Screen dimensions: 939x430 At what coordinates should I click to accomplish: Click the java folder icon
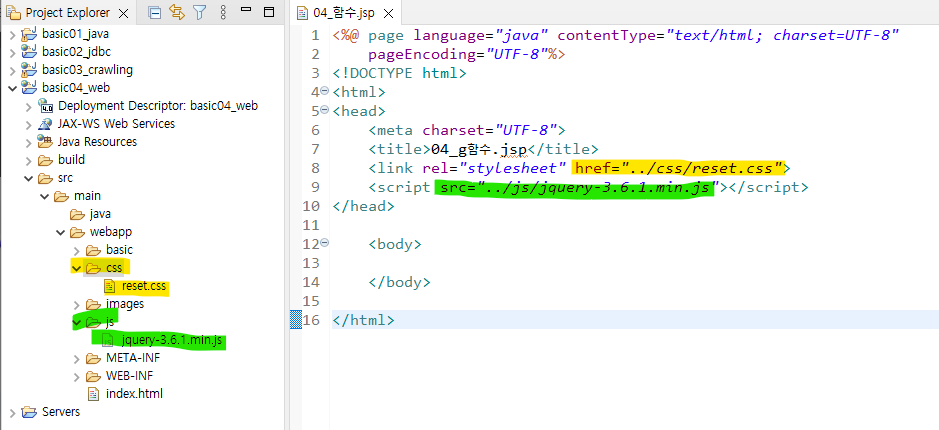tap(77, 214)
